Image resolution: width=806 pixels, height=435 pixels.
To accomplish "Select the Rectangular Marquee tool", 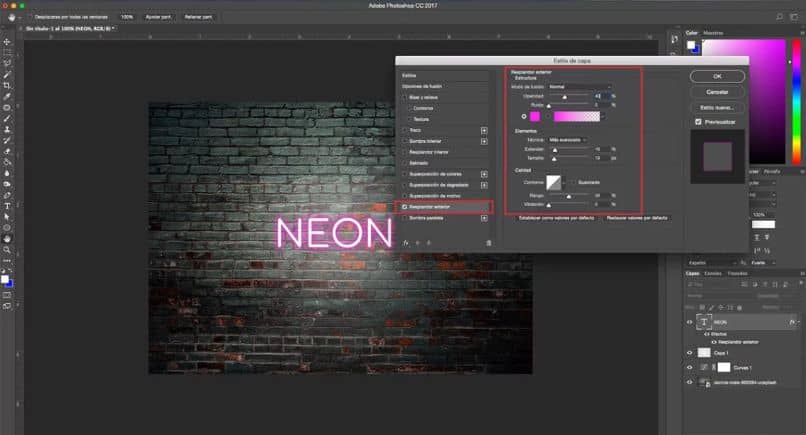I will pos(7,52).
